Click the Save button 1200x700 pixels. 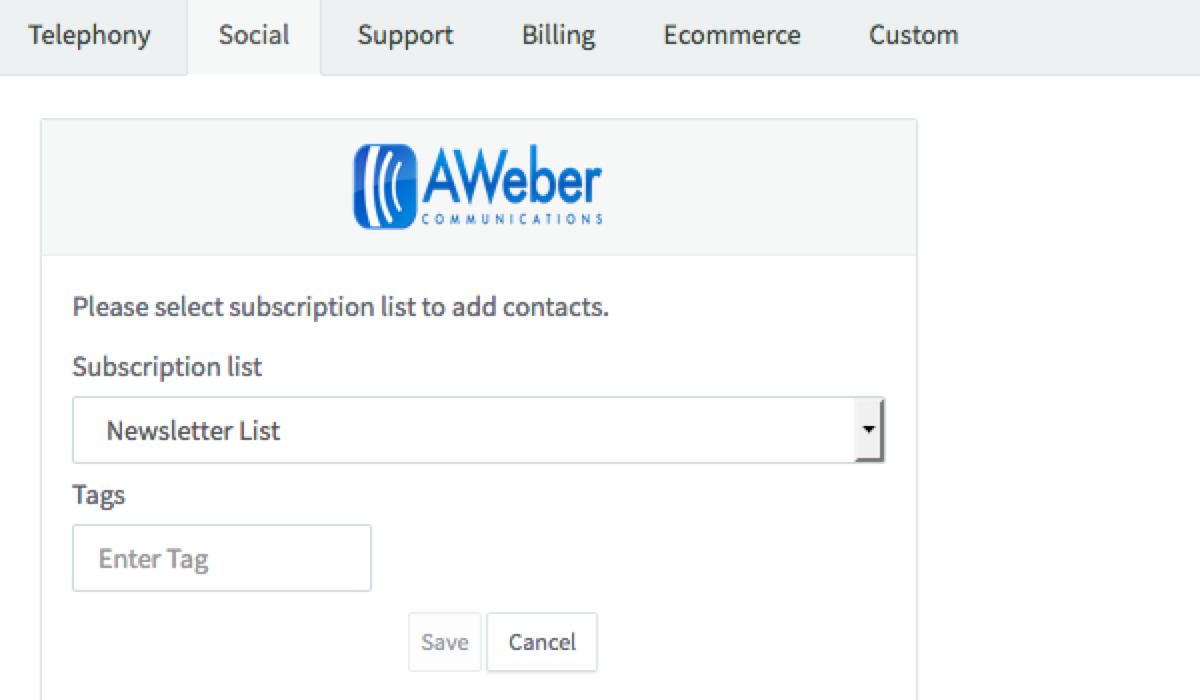pyautogui.click(x=445, y=642)
